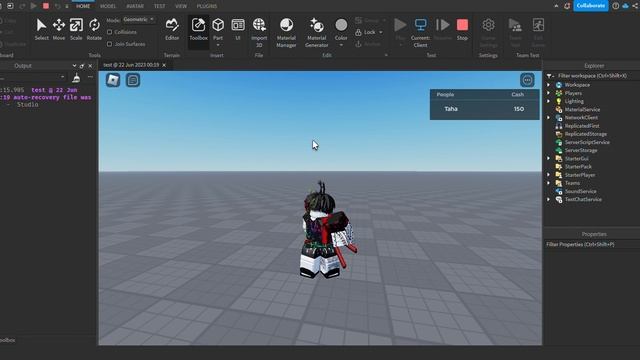The image size is (640, 360).
Task: Activate the Rotate tool
Action: pyautogui.click(x=94, y=29)
